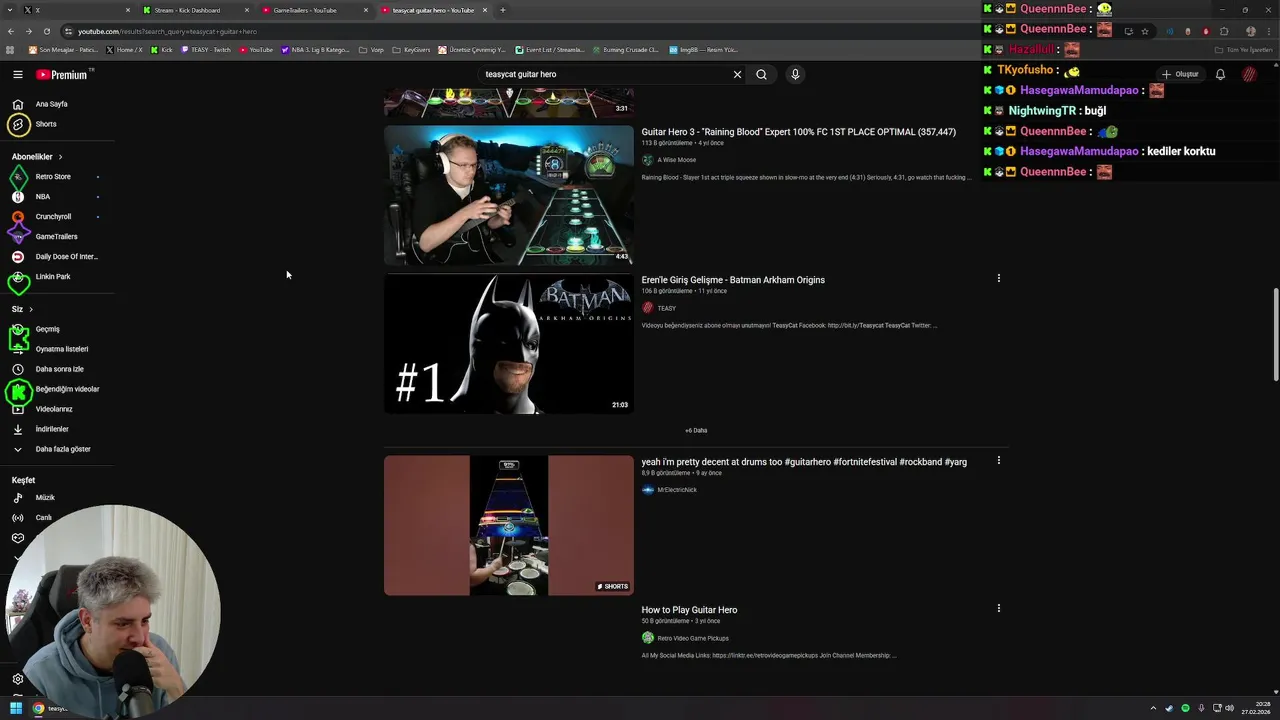Open the YouTube hamburger guide menu
The width and height of the screenshot is (1280, 720).
click(17, 74)
